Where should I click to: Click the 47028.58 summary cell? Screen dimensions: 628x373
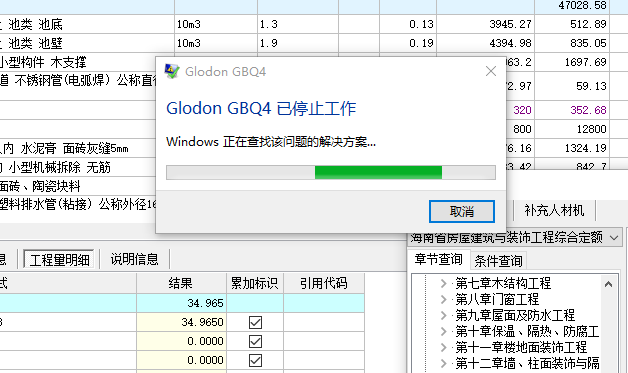(572, 6)
